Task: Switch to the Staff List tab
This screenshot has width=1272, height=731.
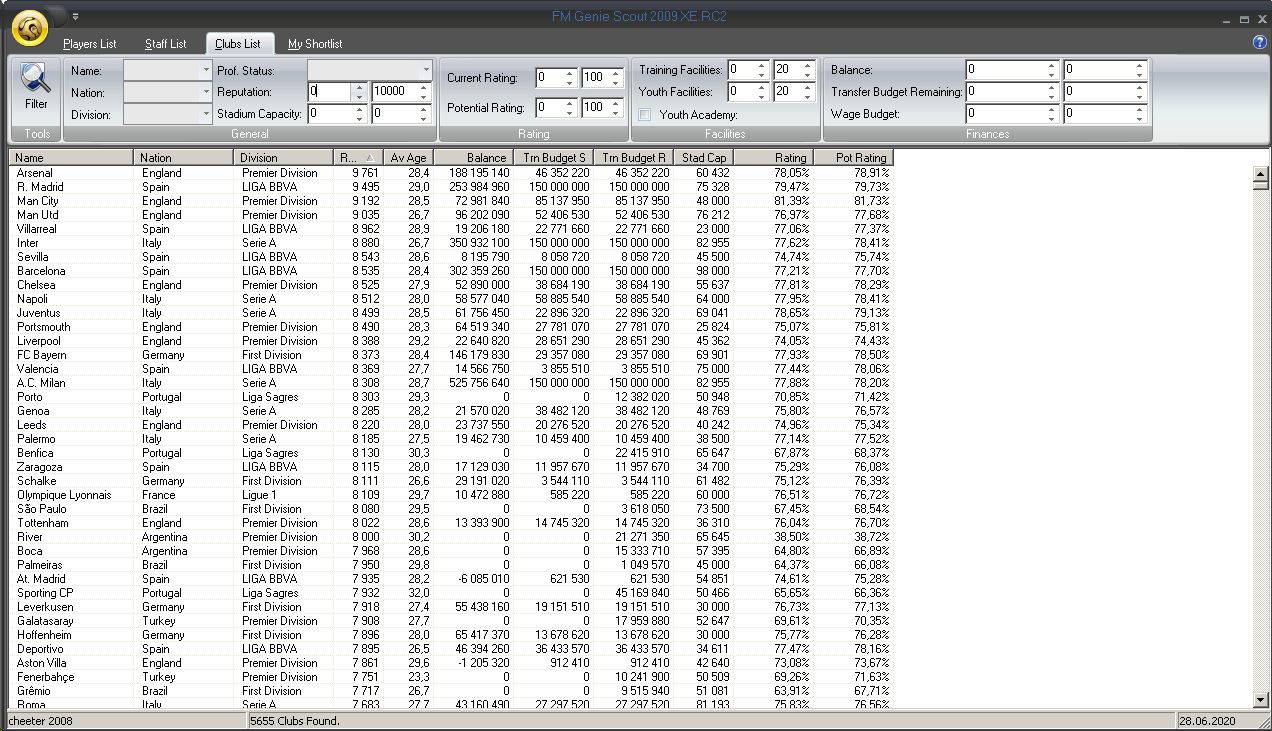Action: 165,44
